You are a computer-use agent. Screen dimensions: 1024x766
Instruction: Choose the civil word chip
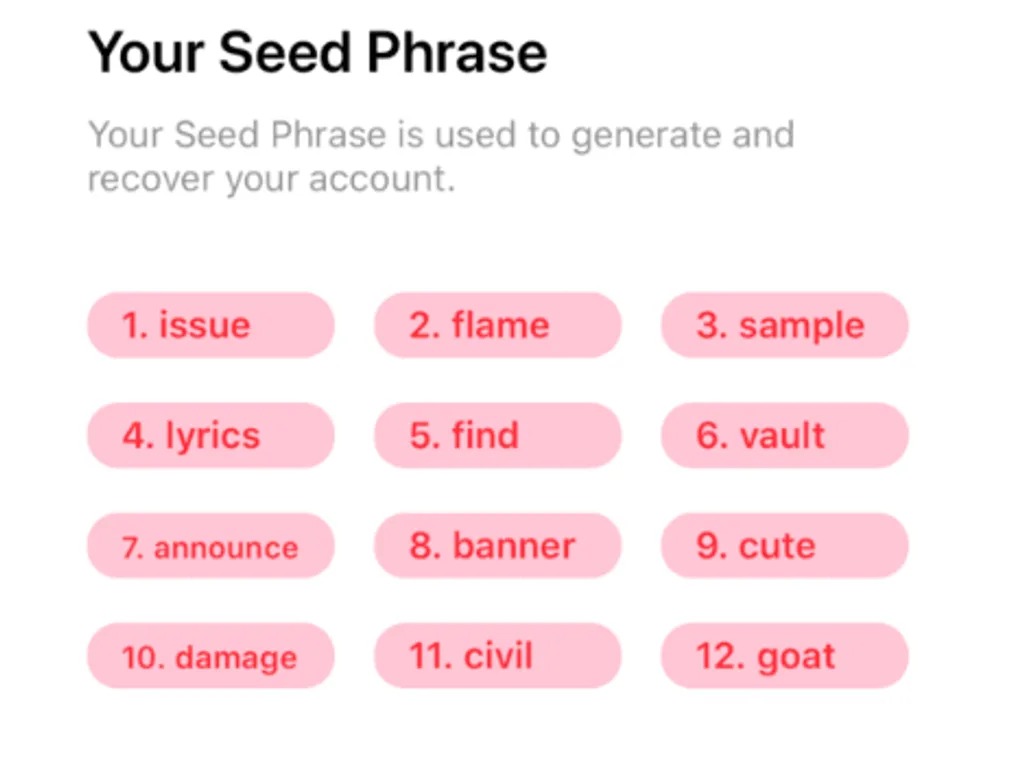[498, 656]
